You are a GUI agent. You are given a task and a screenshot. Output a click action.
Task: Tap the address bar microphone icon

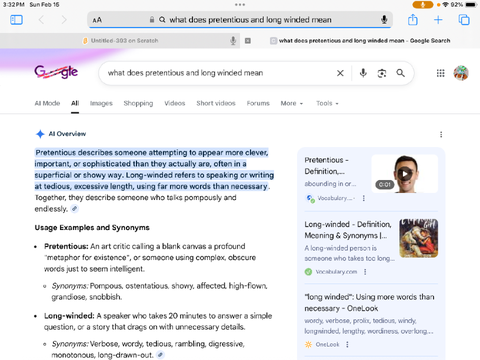click(x=384, y=20)
